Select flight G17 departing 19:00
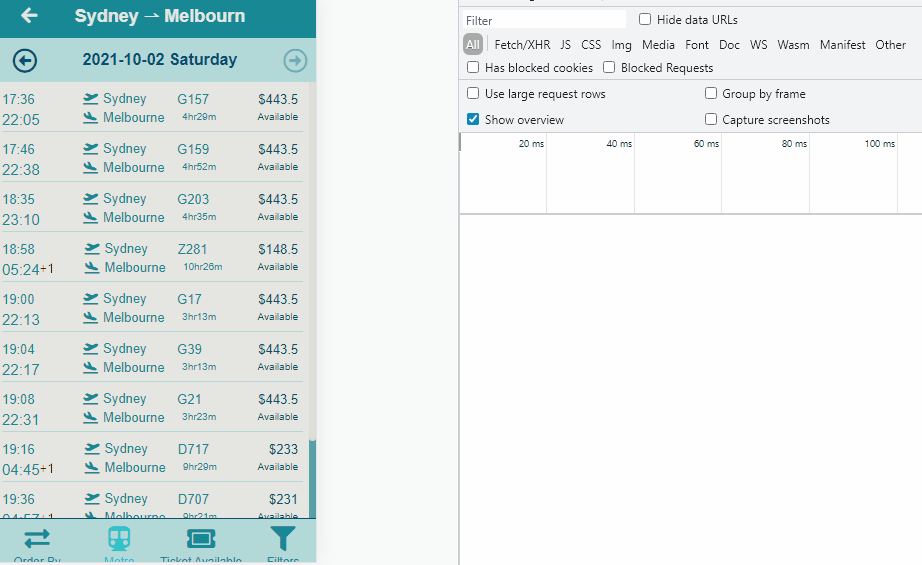The height and width of the screenshot is (565, 922). coord(154,307)
